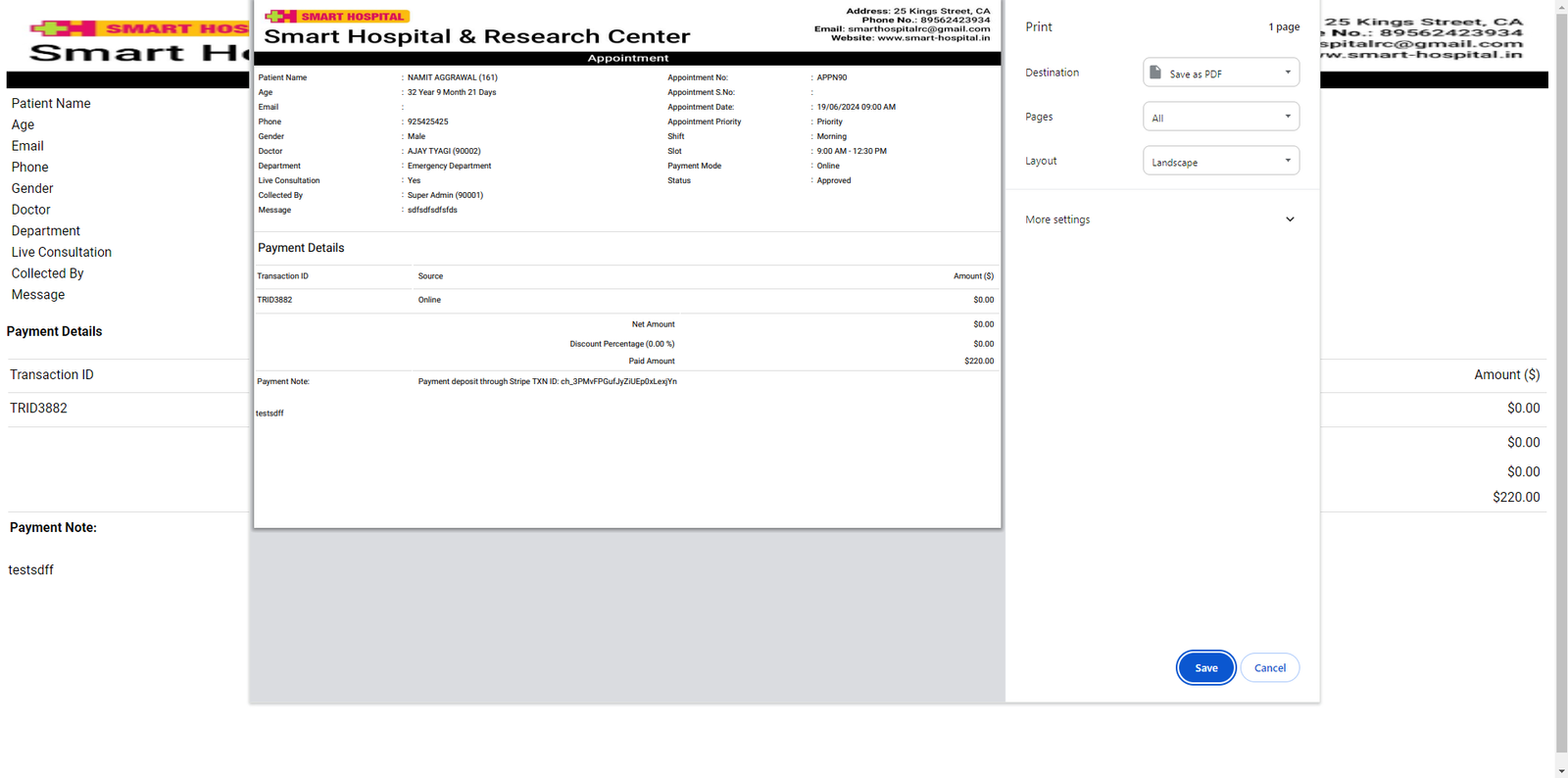Click the 1 page count label

1284,27
